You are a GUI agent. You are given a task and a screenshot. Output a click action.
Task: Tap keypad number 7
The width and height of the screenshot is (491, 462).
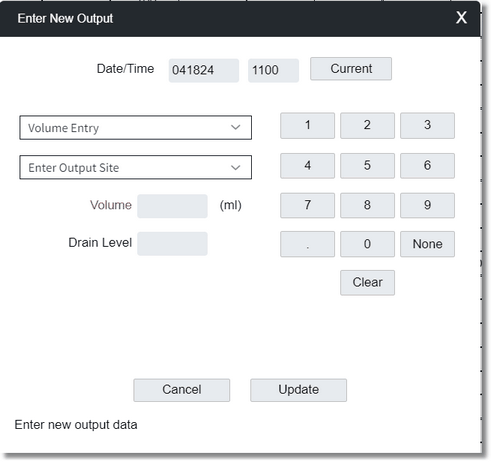(x=307, y=205)
